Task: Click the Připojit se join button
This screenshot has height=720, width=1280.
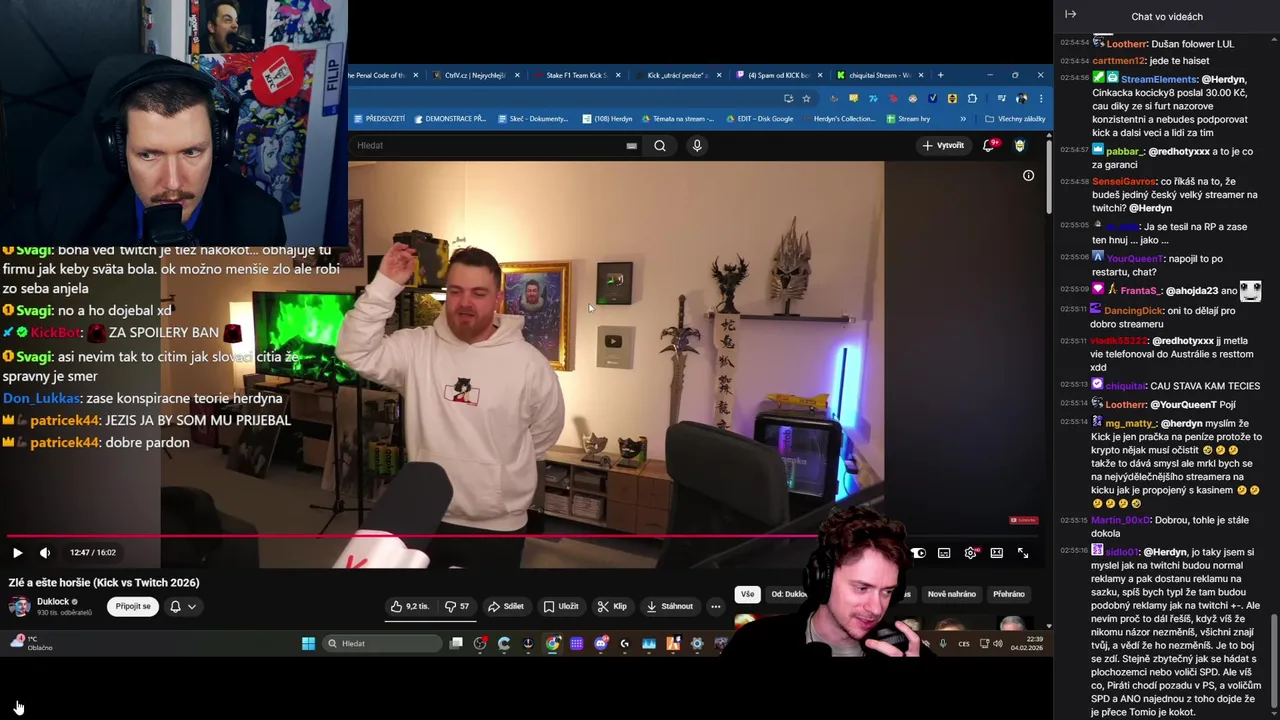Action: tap(133, 606)
